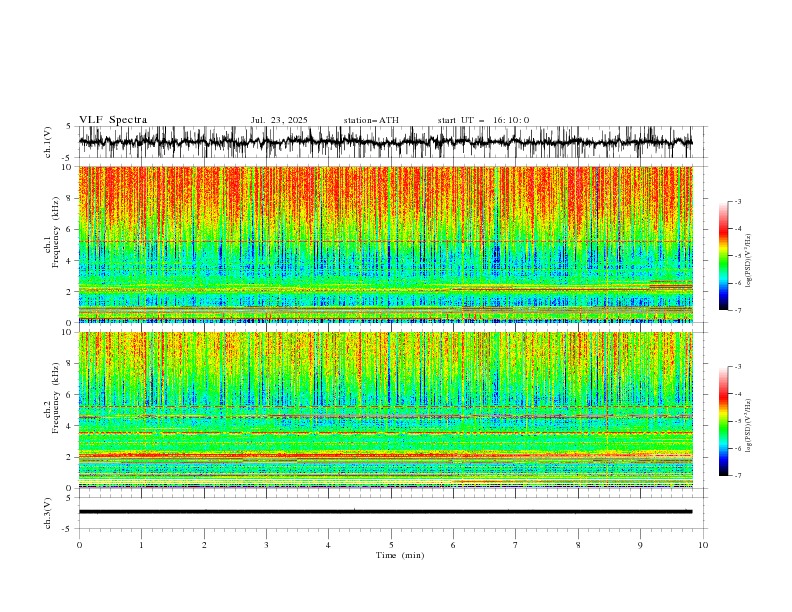This screenshot has width=792, height=612.
Task: Click the ch.1 voltage waveform trace
Action: point(385,142)
